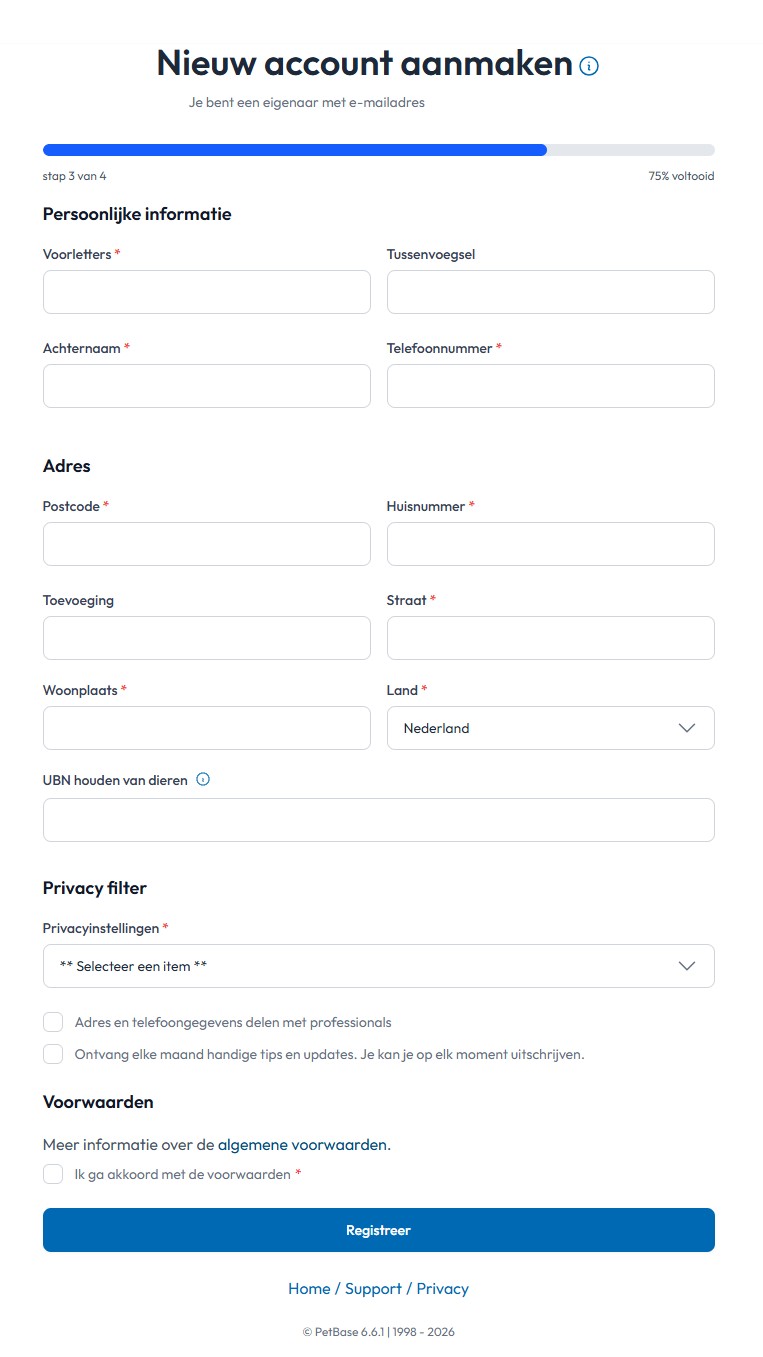Open the info tooltip for UBN houden van dieren
Viewport: 763px width, 1357px height.
tap(203, 779)
